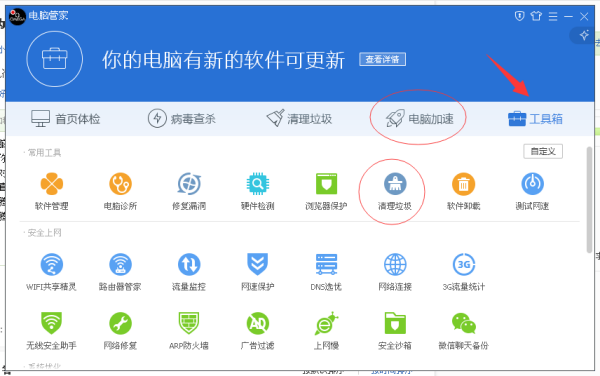The height and width of the screenshot is (376, 600).
Task: Minimize the 电脑管家 window
Action: (568, 16)
